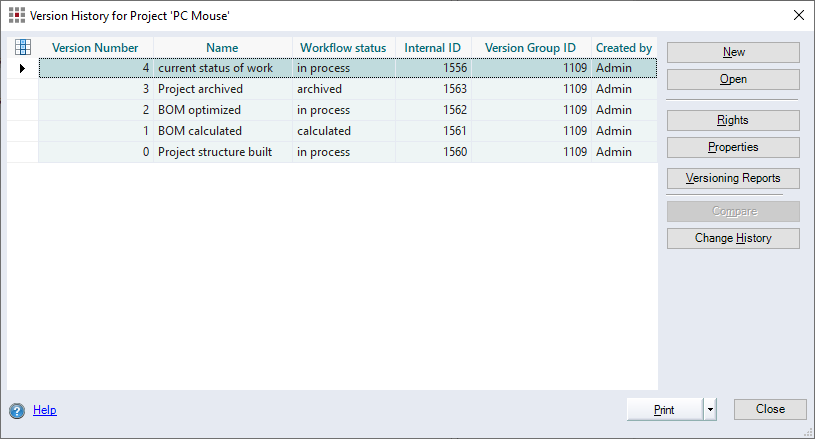Open the Print dropdown arrow
The width and height of the screenshot is (815, 439).
click(710, 409)
